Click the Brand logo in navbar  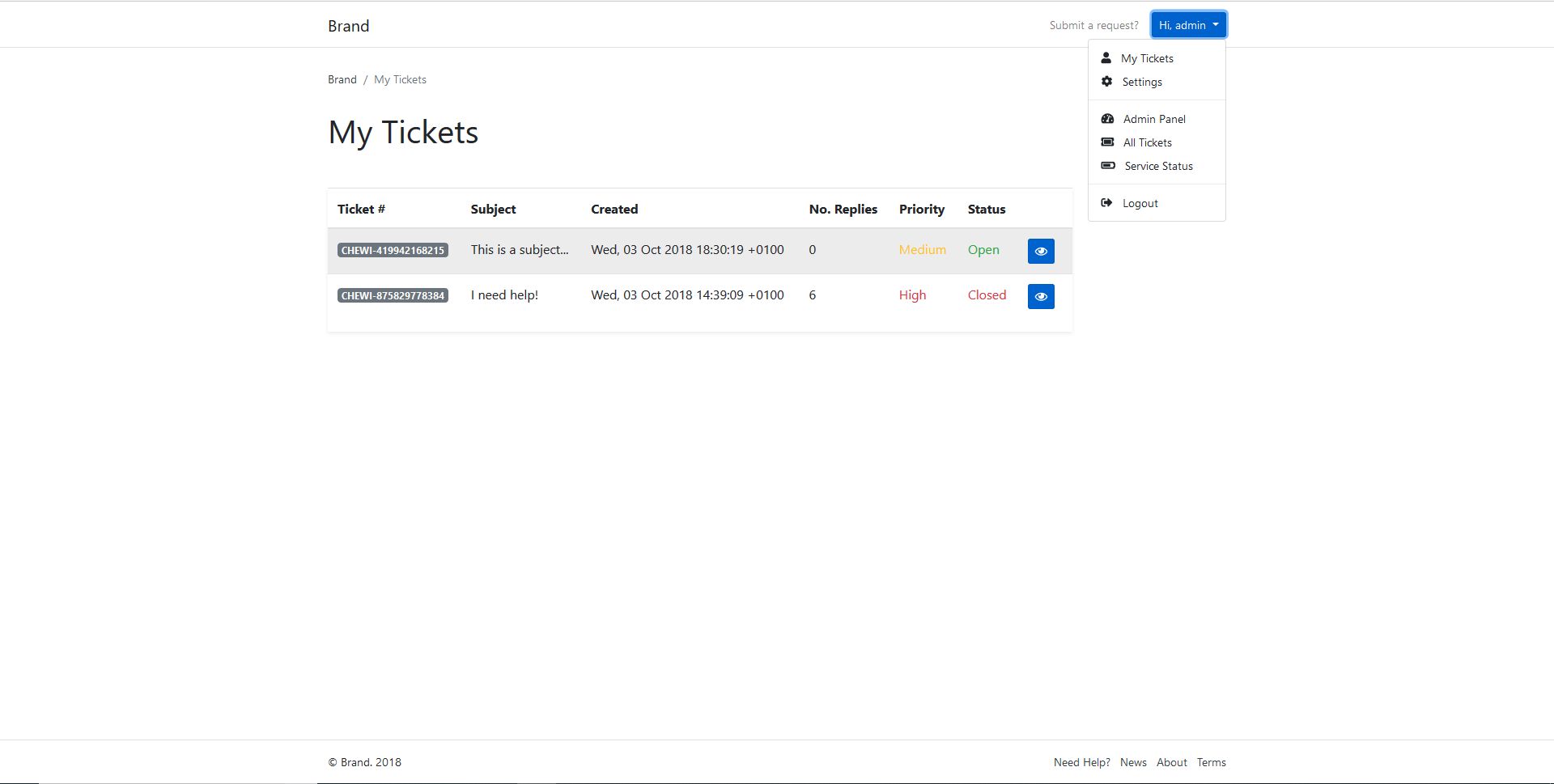coord(348,26)
